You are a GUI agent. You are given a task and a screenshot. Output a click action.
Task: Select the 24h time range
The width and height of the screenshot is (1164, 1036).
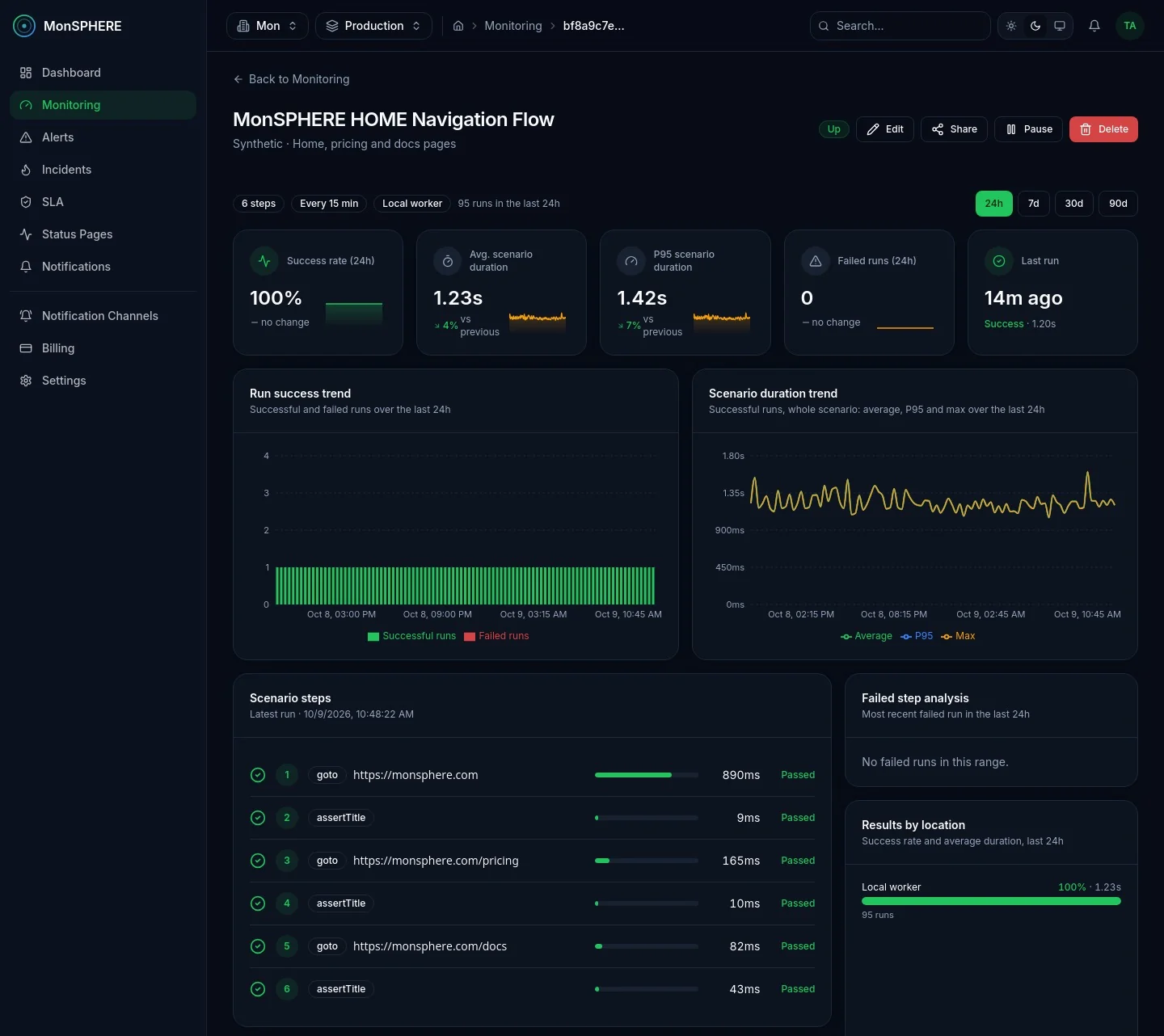pyautogui.click(x=993, y=204)
